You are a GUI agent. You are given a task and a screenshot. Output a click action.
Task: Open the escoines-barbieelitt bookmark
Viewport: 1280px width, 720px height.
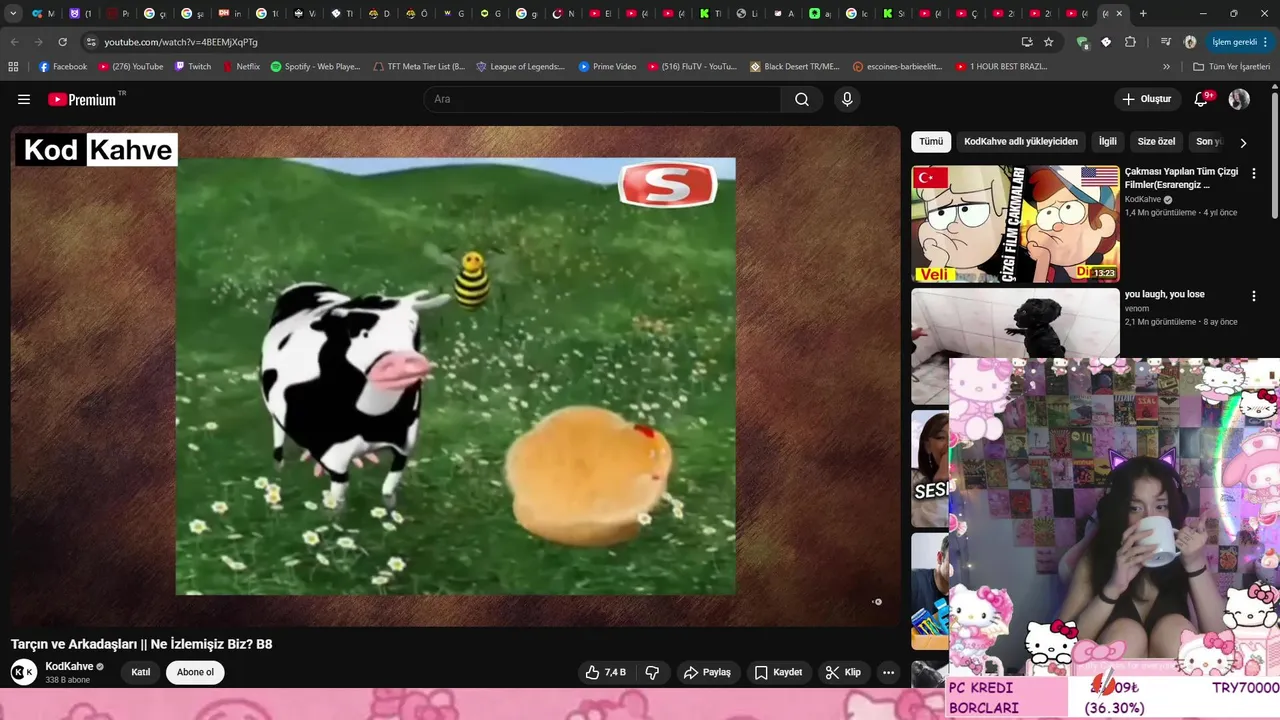(897, 67)
